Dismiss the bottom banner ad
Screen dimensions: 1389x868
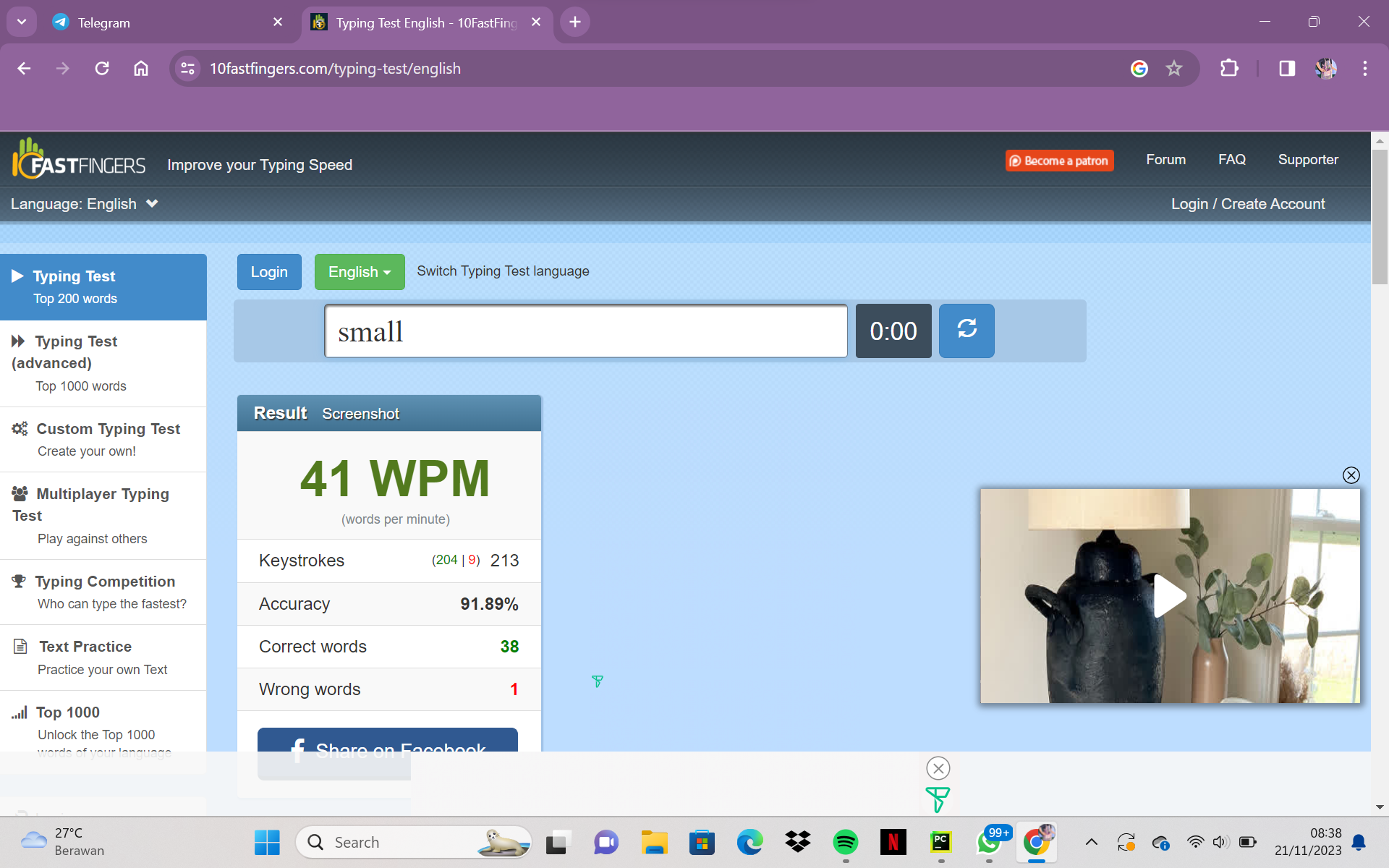tap(938, 768)
